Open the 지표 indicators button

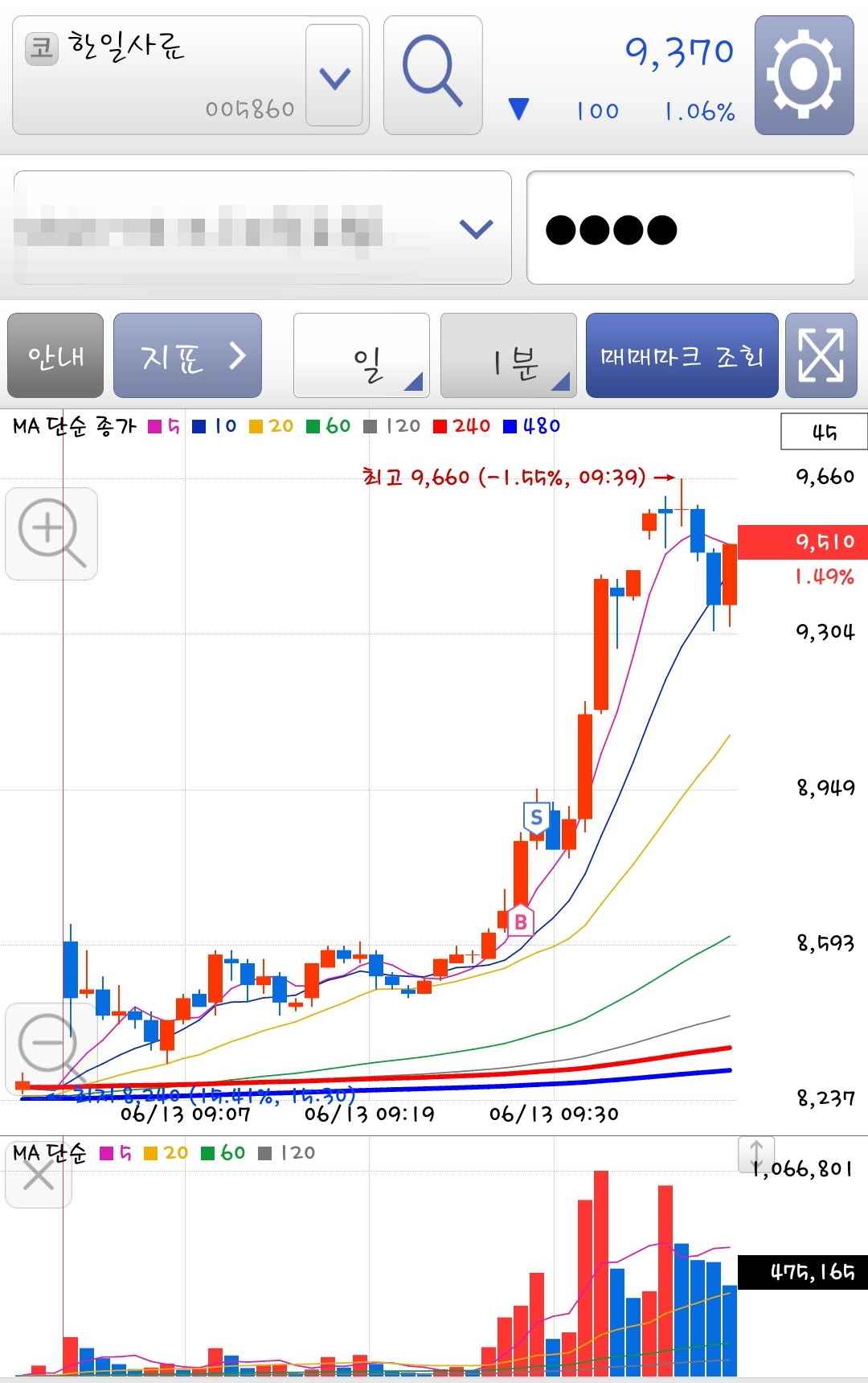click(188, 355)
